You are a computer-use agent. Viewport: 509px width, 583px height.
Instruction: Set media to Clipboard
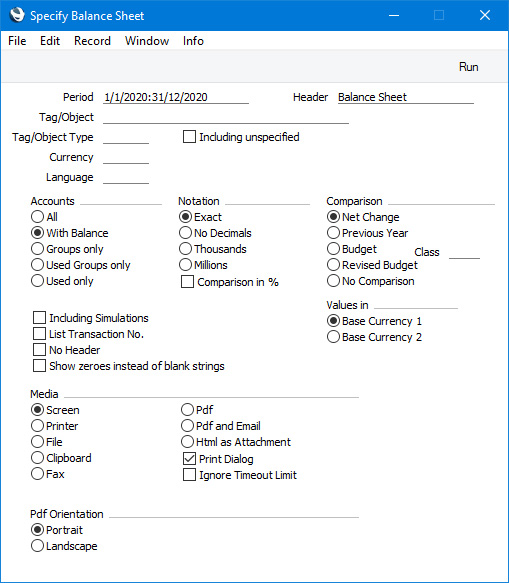38,458
